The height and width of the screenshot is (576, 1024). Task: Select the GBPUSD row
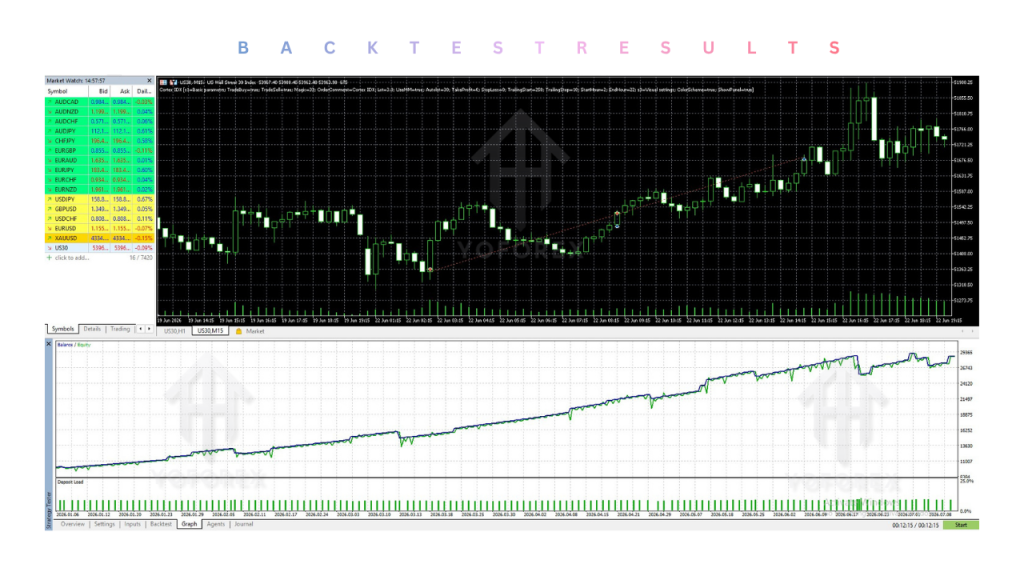[x=99, y=209]
